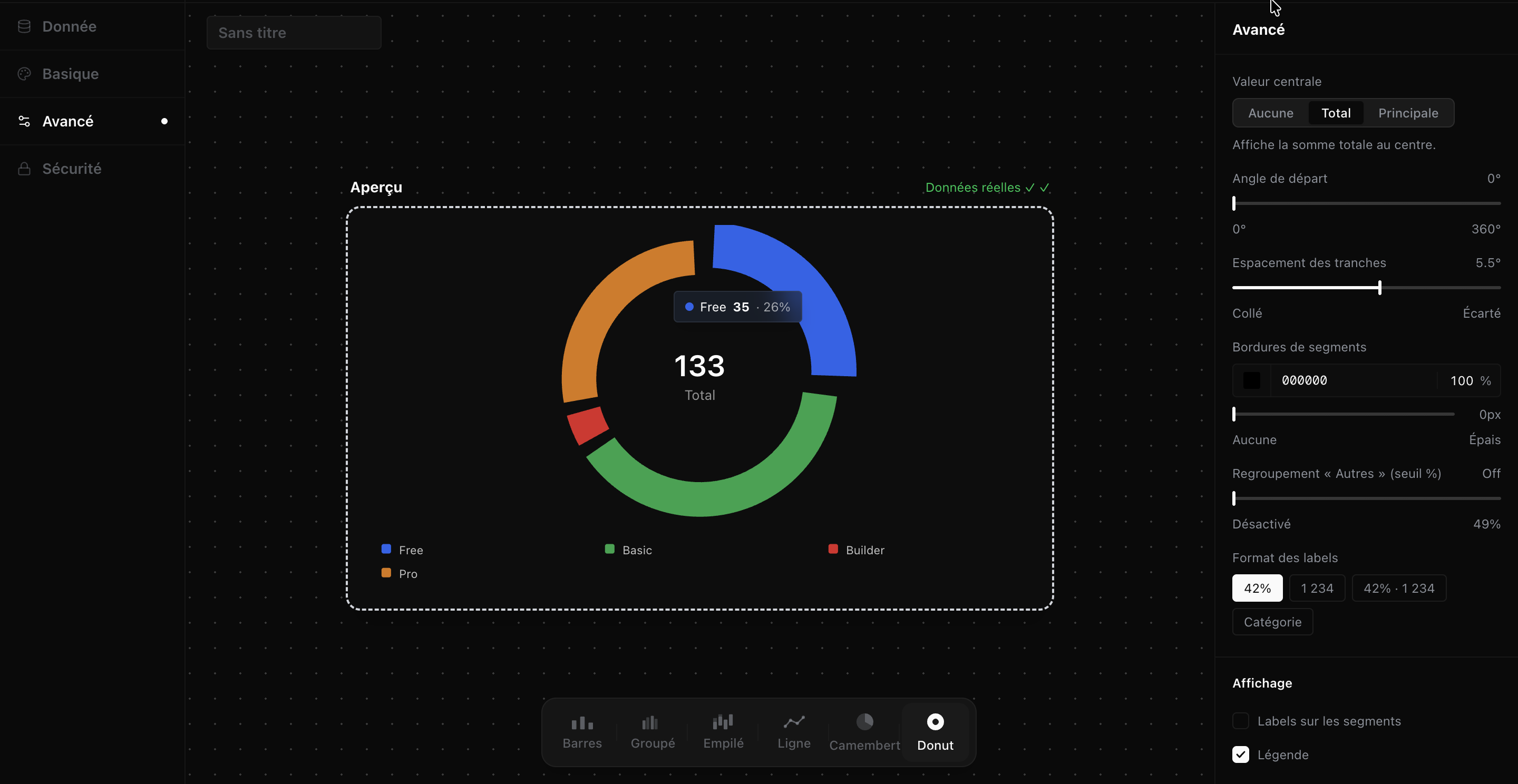
Task: Click the Donnée database icon
Action: coord(24,26)
